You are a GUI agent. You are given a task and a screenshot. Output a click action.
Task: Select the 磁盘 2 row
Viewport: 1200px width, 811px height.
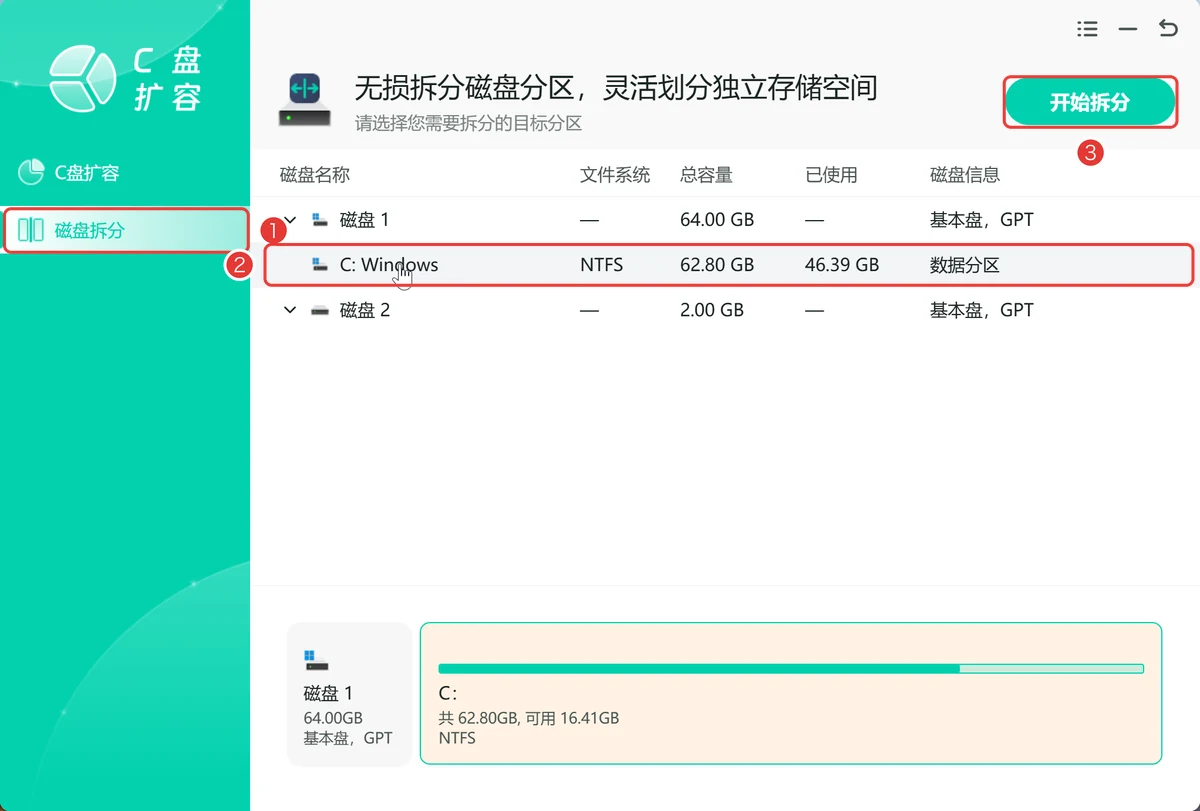pyautogui.click(x=725, y=310)
